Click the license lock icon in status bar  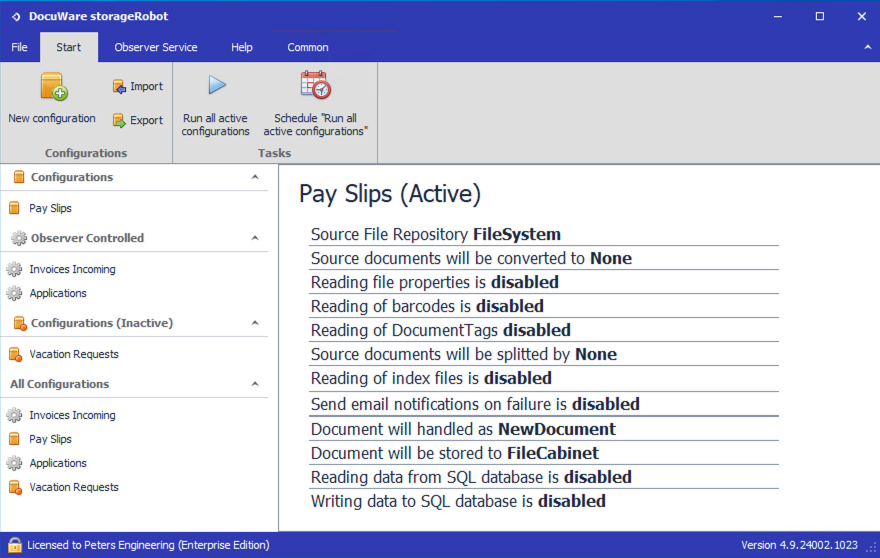[x=15, y=545]
